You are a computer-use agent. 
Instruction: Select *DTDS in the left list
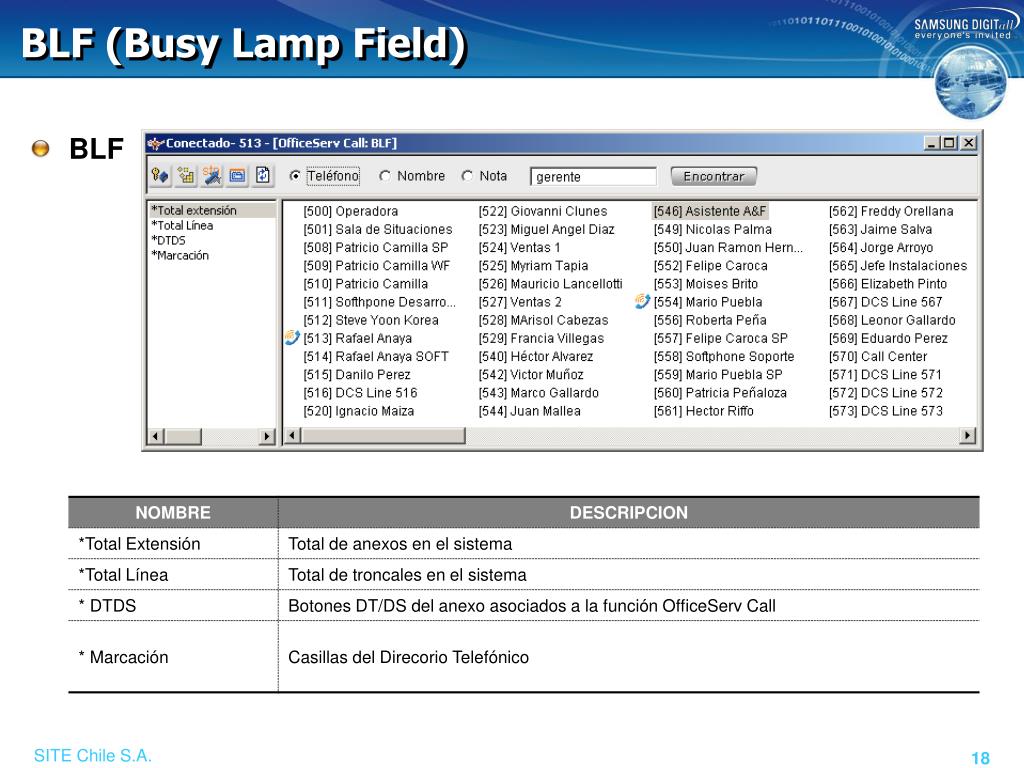168,240
